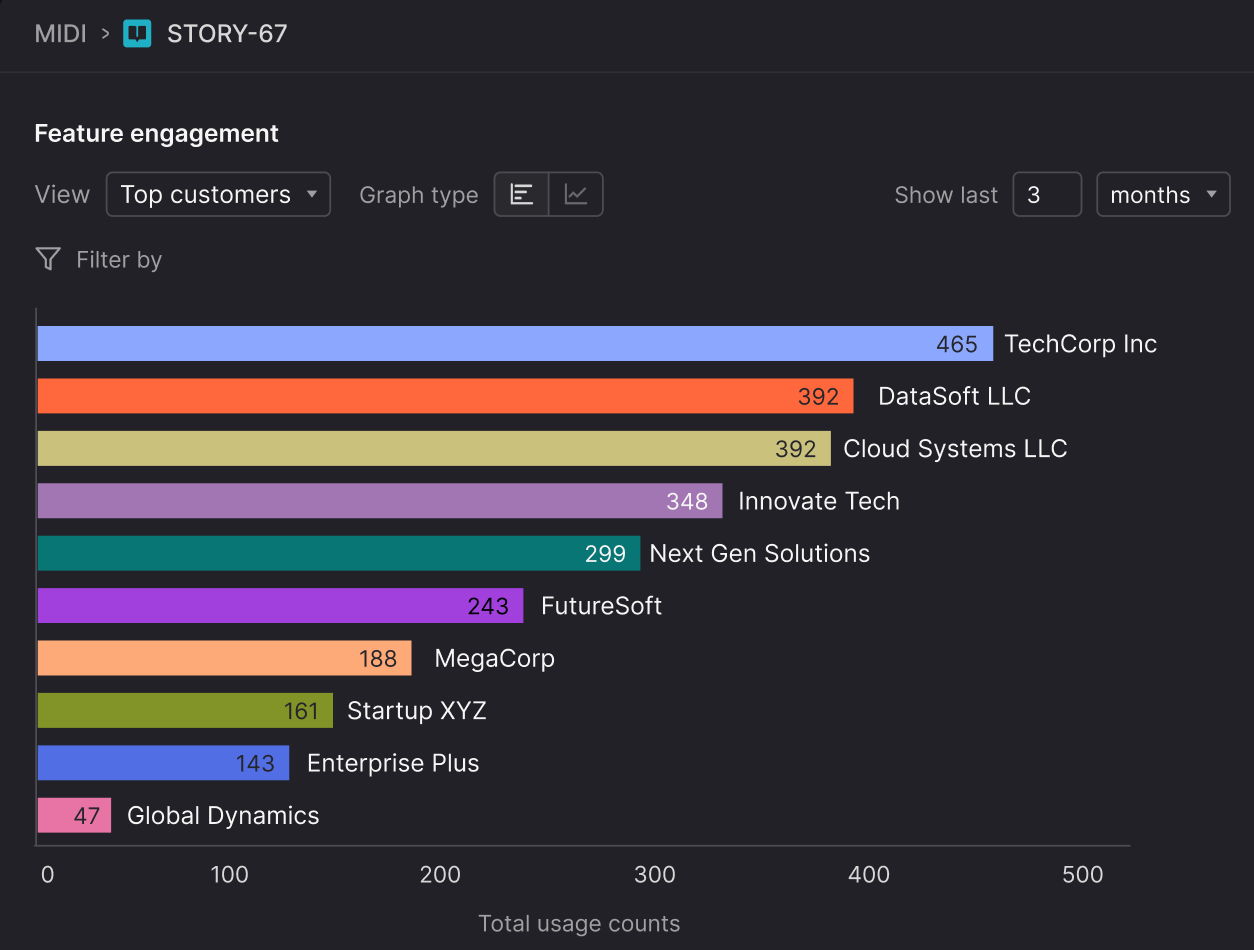Click the 0 axis tick label

coord(47,875)
